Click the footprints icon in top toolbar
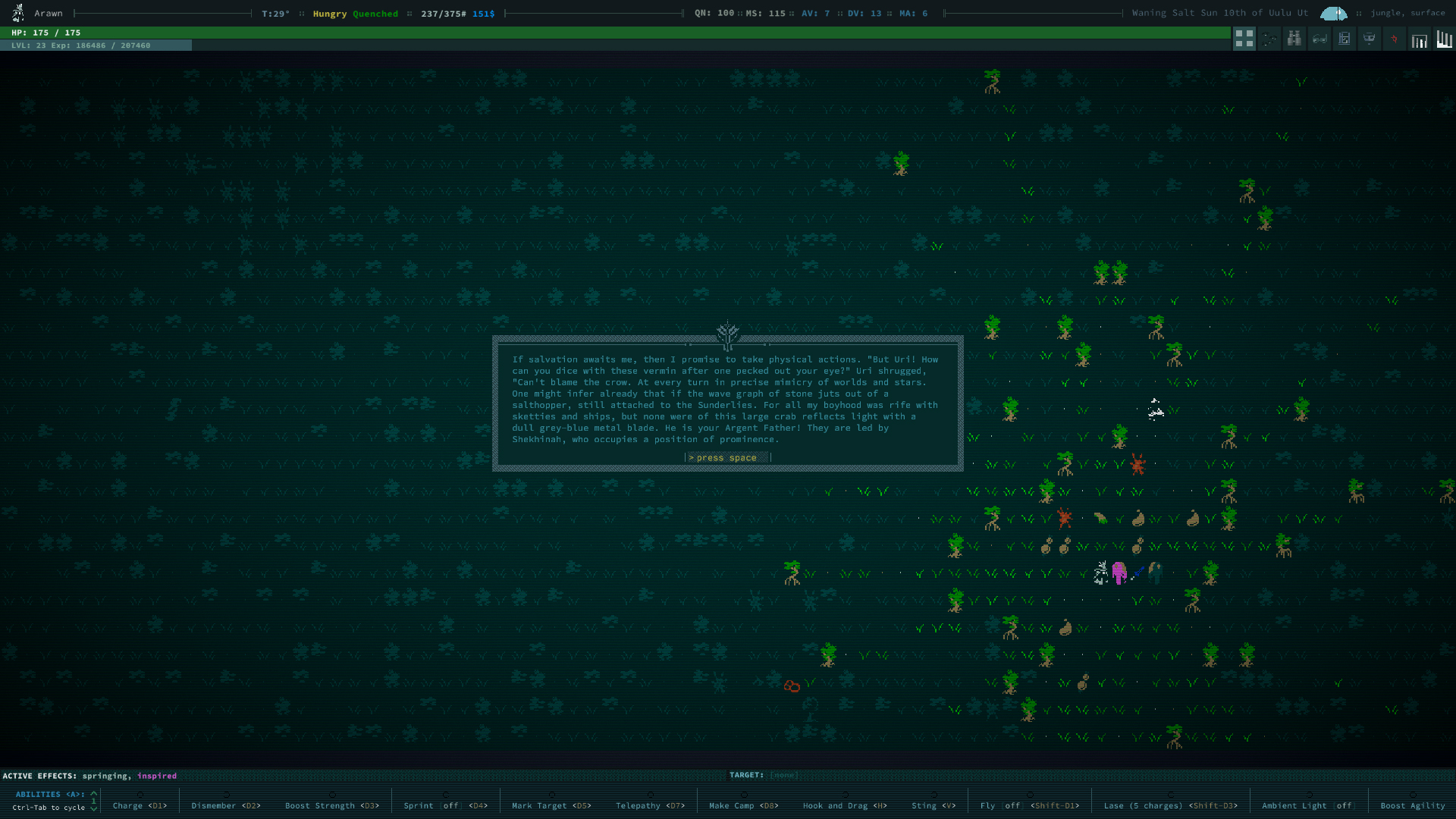This screenshot has height=819, width=1456. click(x=1269, y=39)
